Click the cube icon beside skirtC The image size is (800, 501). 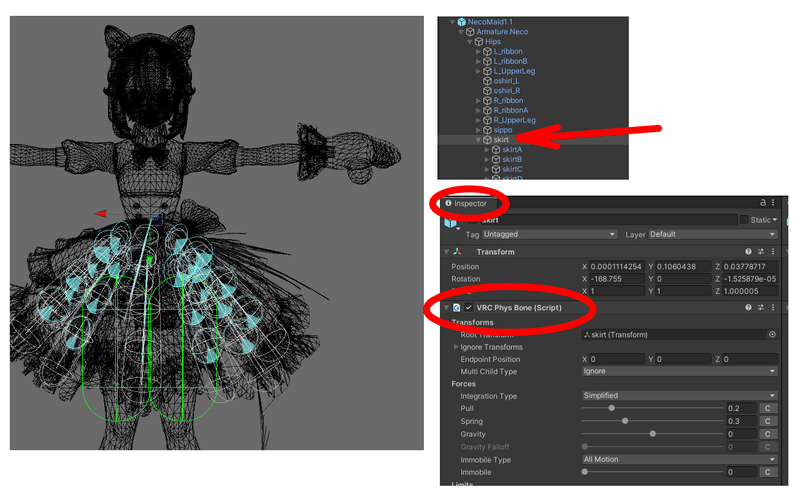point(496,169)
